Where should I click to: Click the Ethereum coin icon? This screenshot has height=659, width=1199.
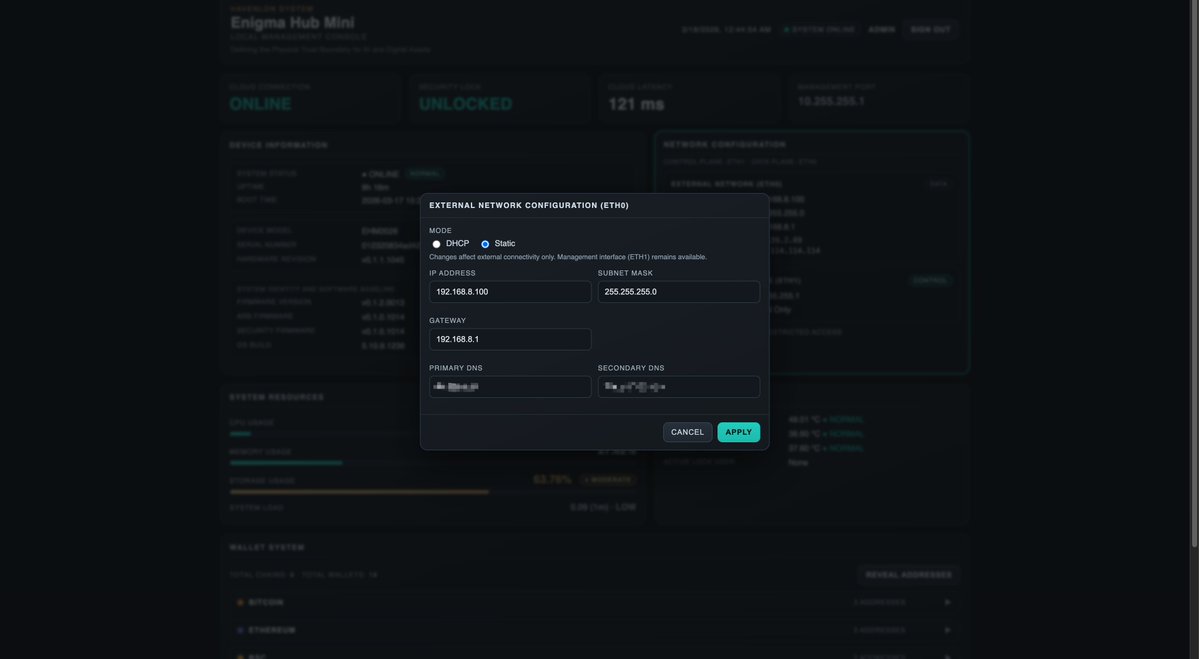click(x=240, y=631)
